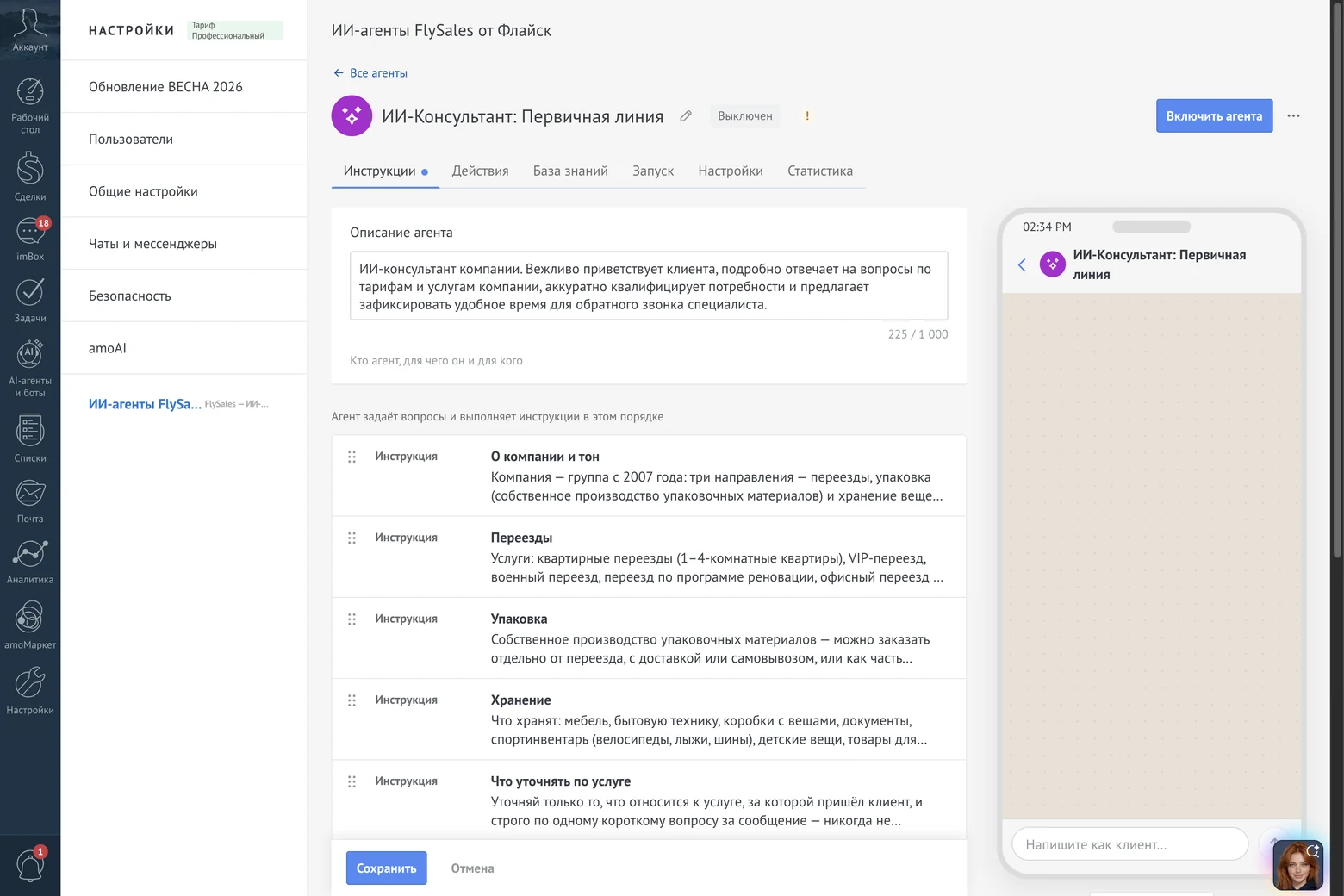Open imBox chat icon
Viewport: 1344px width, 896px height.
[x=30, y=232]
